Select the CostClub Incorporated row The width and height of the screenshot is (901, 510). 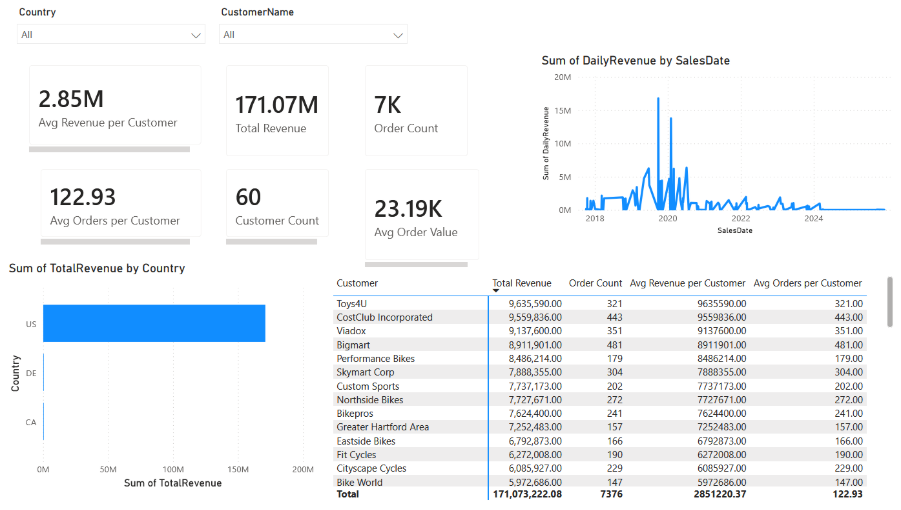(x=600, y=317)
